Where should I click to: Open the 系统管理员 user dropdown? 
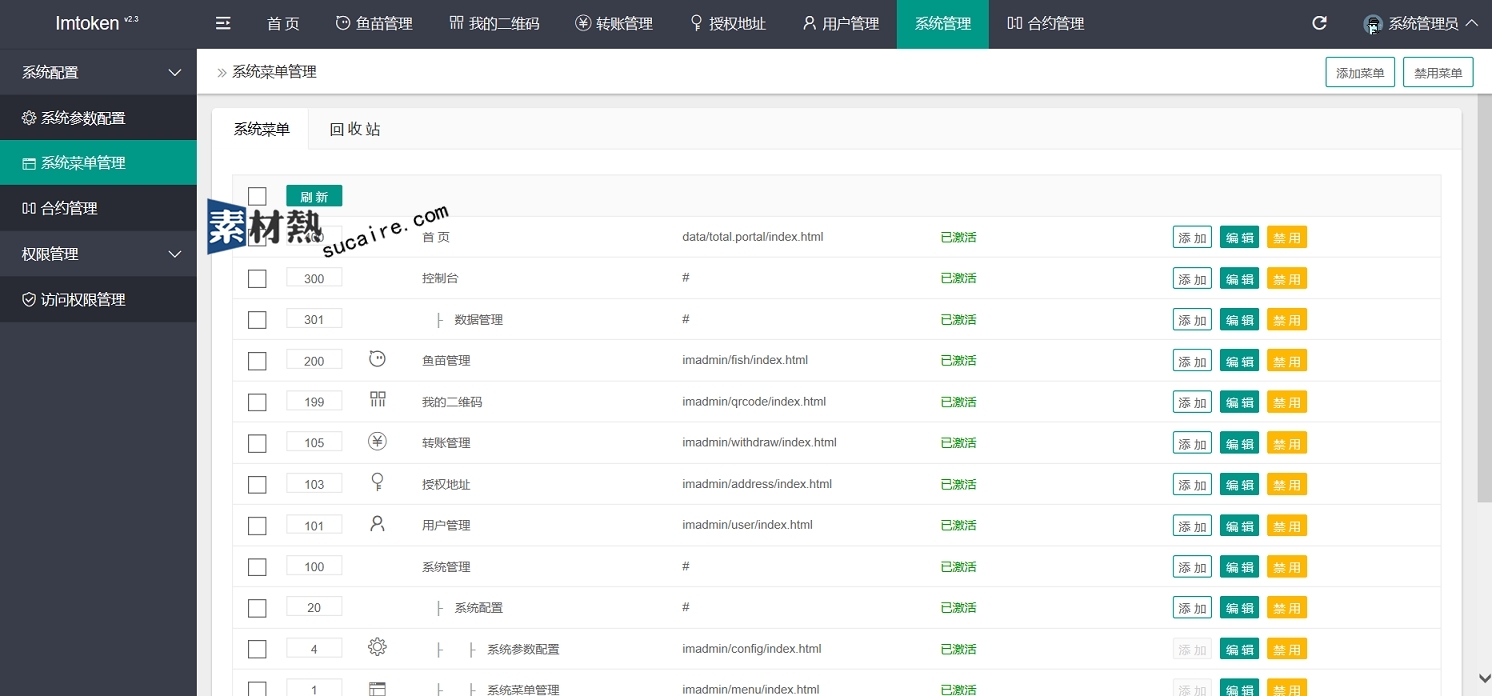click(1421, 24)
